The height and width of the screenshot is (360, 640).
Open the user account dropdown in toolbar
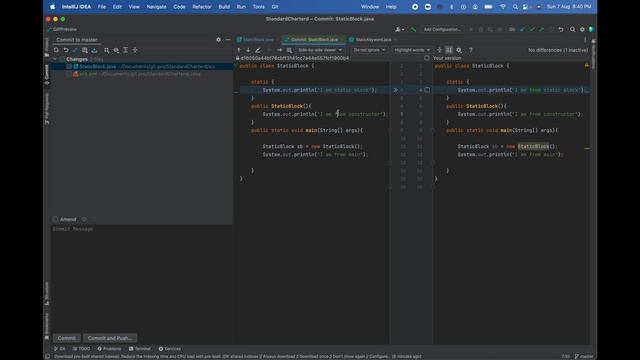400,29
